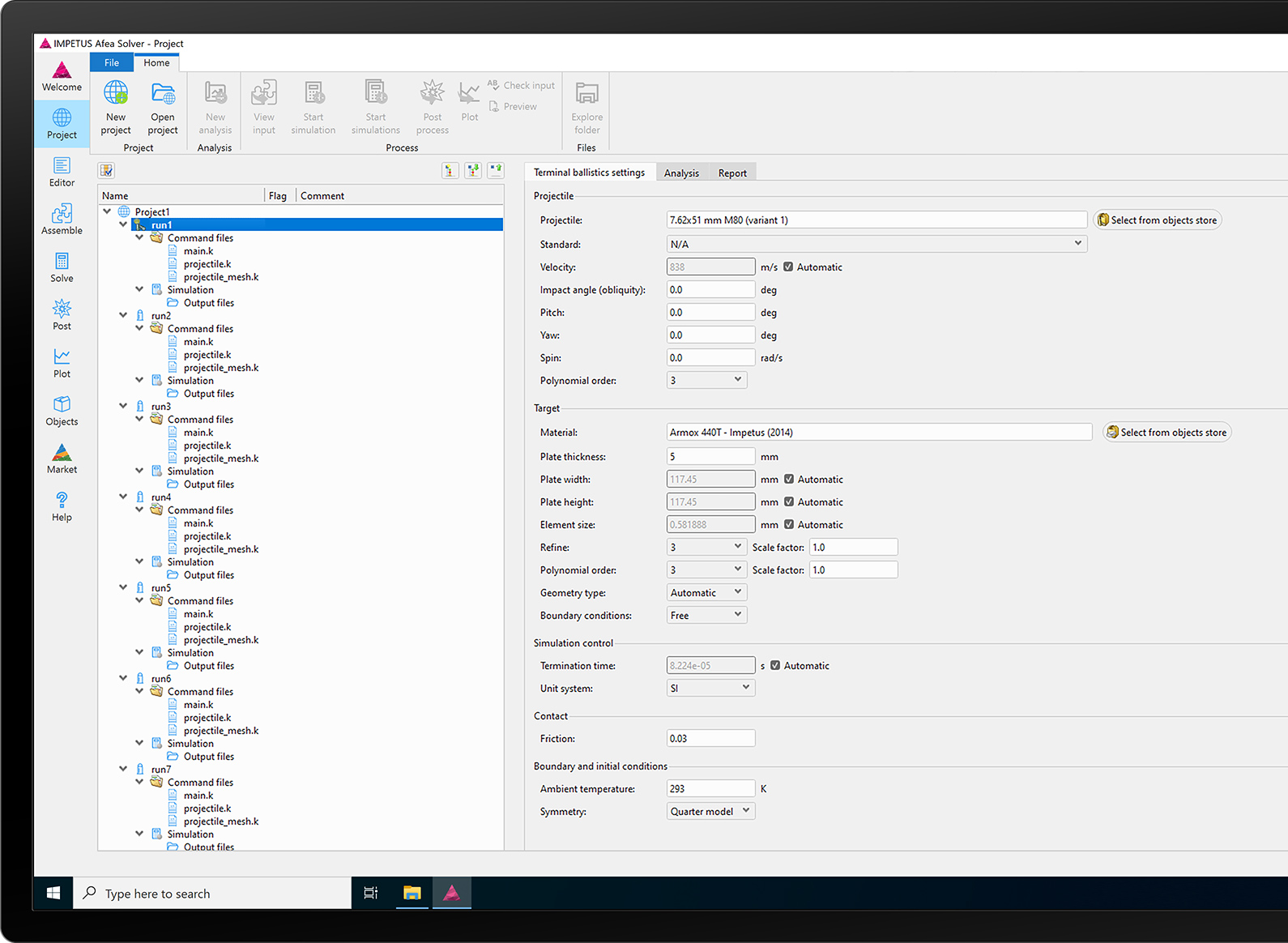The image size is (1288, 943).
Task: Click the Friction input field
Action: pos(710,738)
